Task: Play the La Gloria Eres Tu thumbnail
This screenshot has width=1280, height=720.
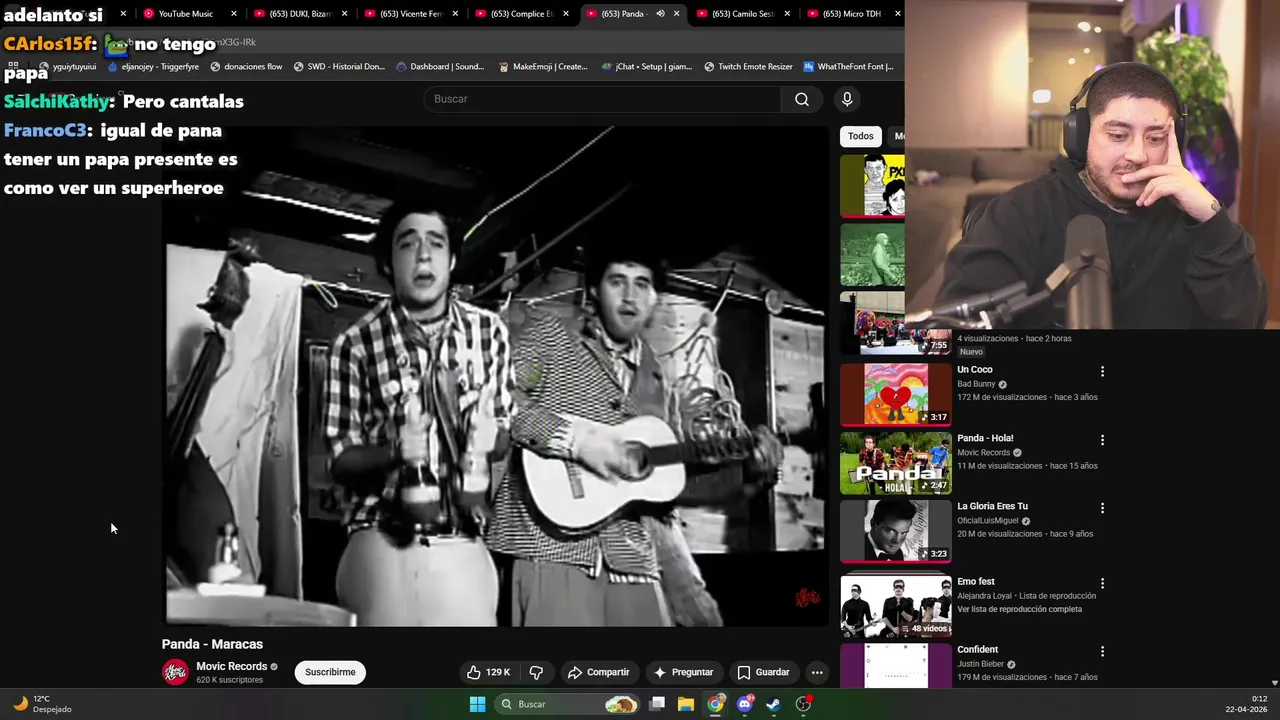Action: (x=896, y=531)
